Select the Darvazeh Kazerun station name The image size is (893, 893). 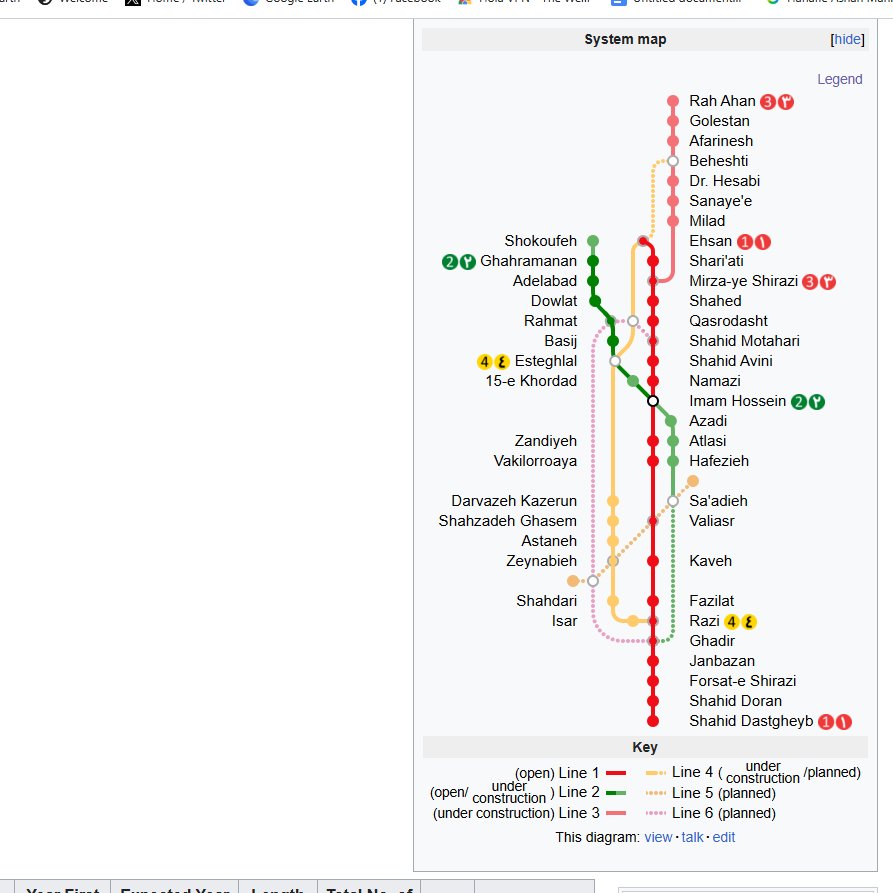click(514, 501)
